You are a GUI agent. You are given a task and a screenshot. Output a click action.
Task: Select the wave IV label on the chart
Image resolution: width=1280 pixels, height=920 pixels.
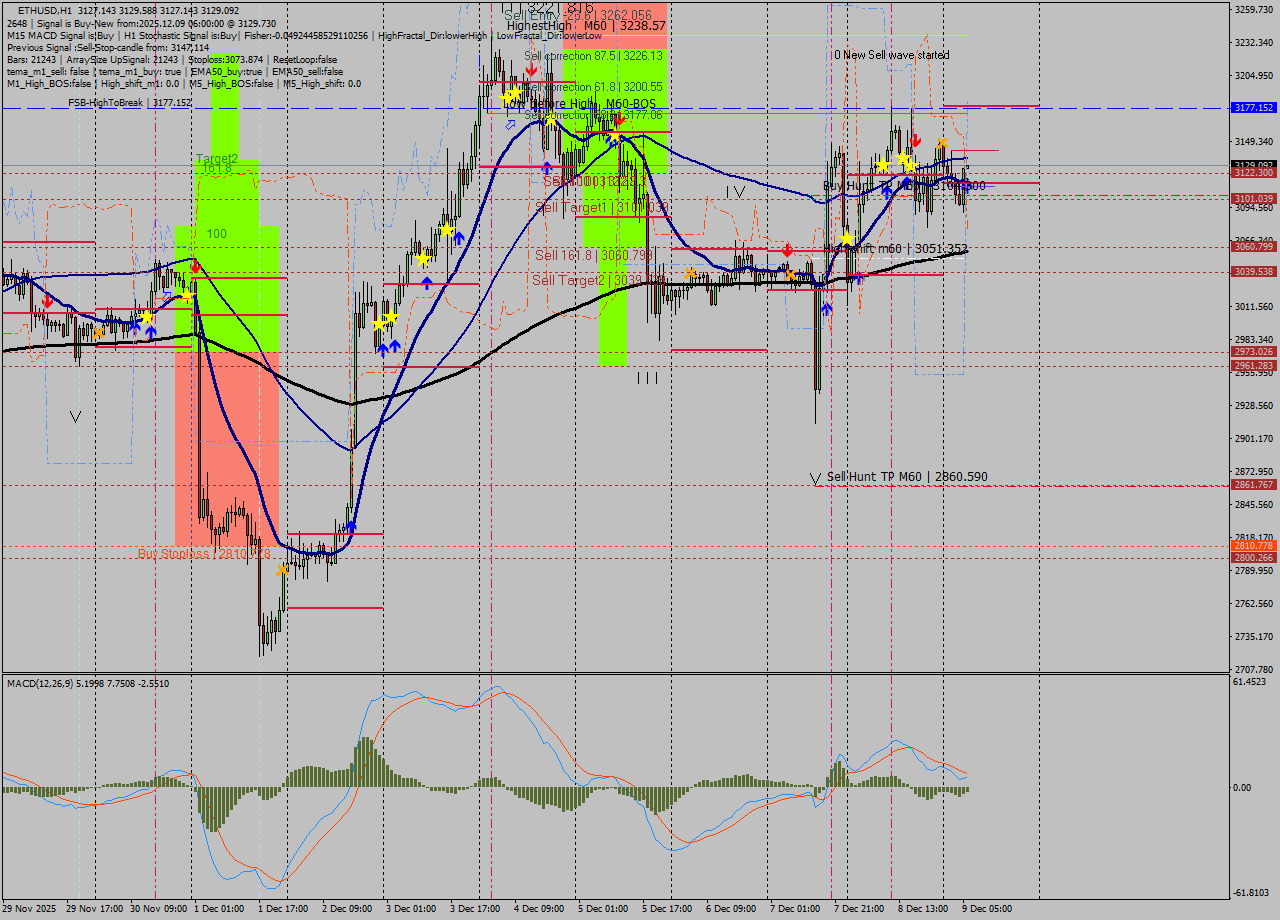(735, 191)
